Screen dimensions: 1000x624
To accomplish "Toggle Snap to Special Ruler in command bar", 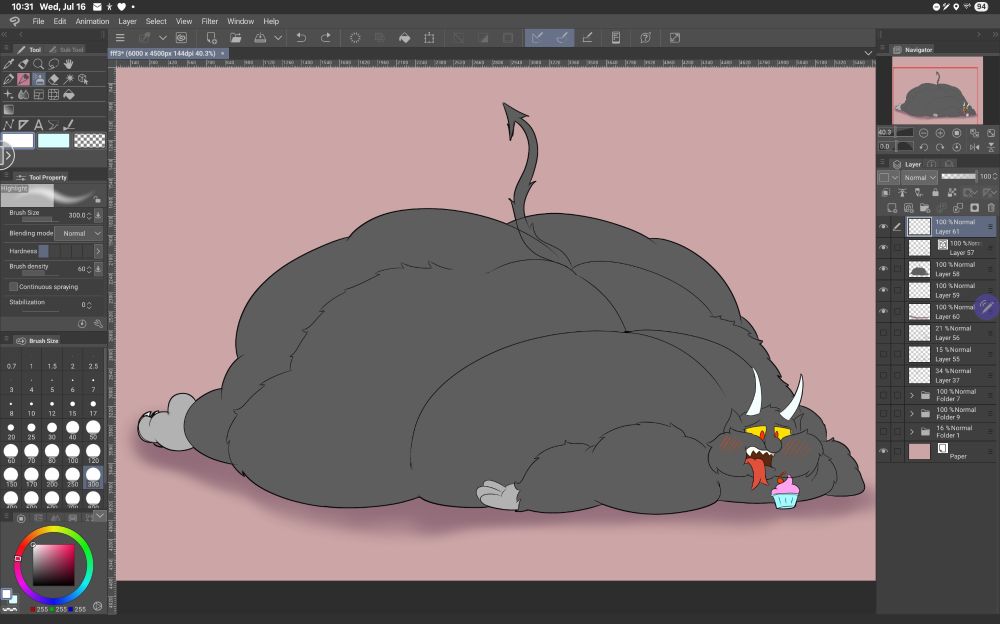I will coord(562,38).
